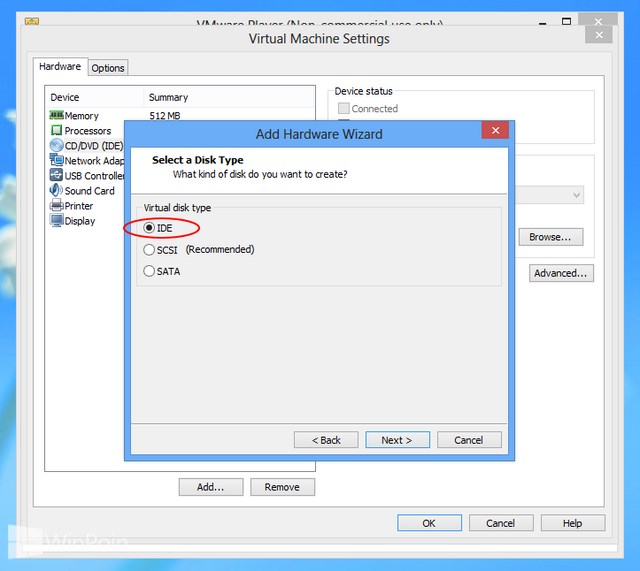This screenshot has height=571, width=640.
Task: Click the Help button
Action: click(573, 523)
